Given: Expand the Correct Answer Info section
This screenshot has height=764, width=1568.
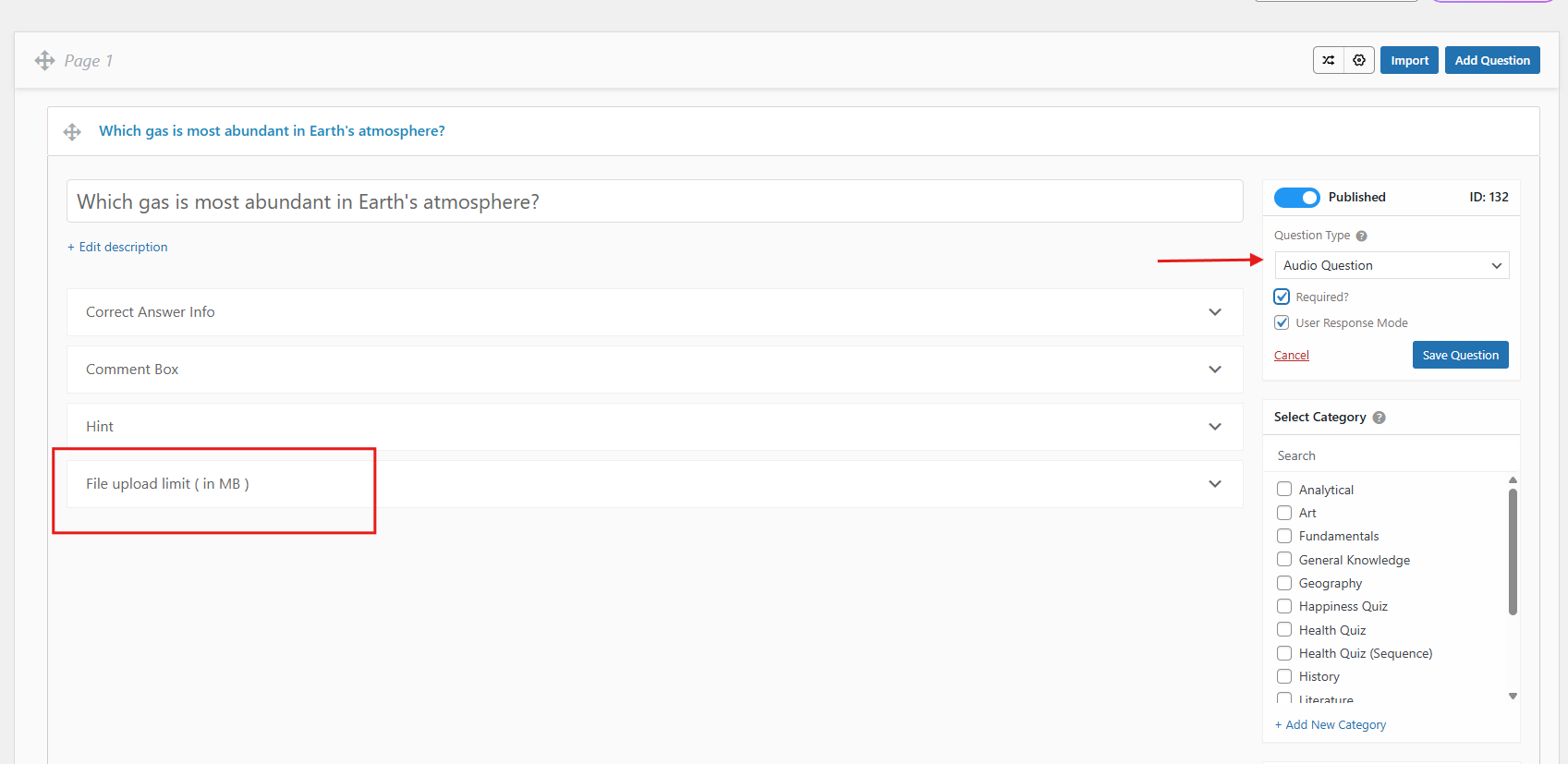Looking at the screenshot, I should 654,312.
